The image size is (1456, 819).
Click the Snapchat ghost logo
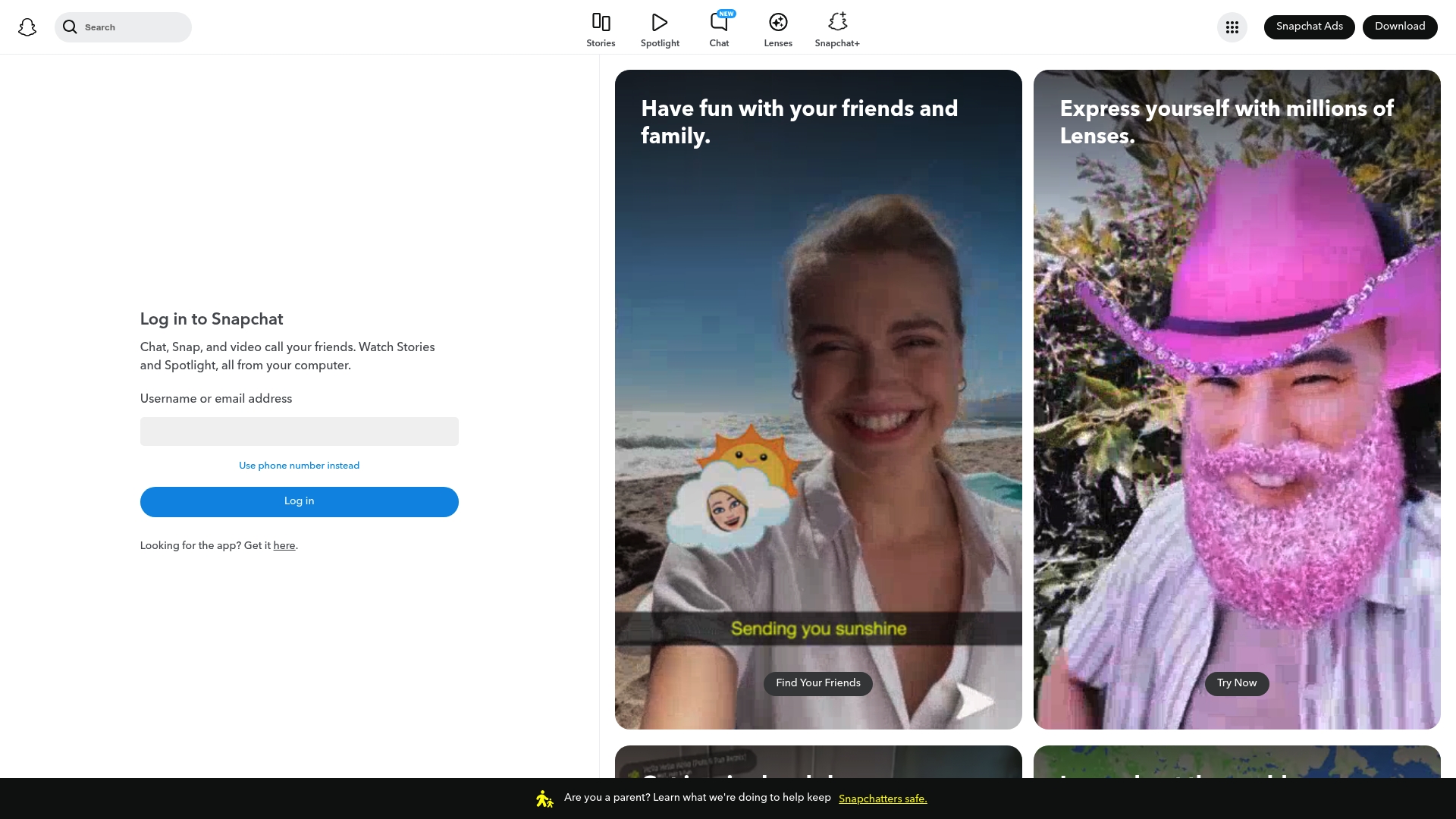tap(27, 27)
